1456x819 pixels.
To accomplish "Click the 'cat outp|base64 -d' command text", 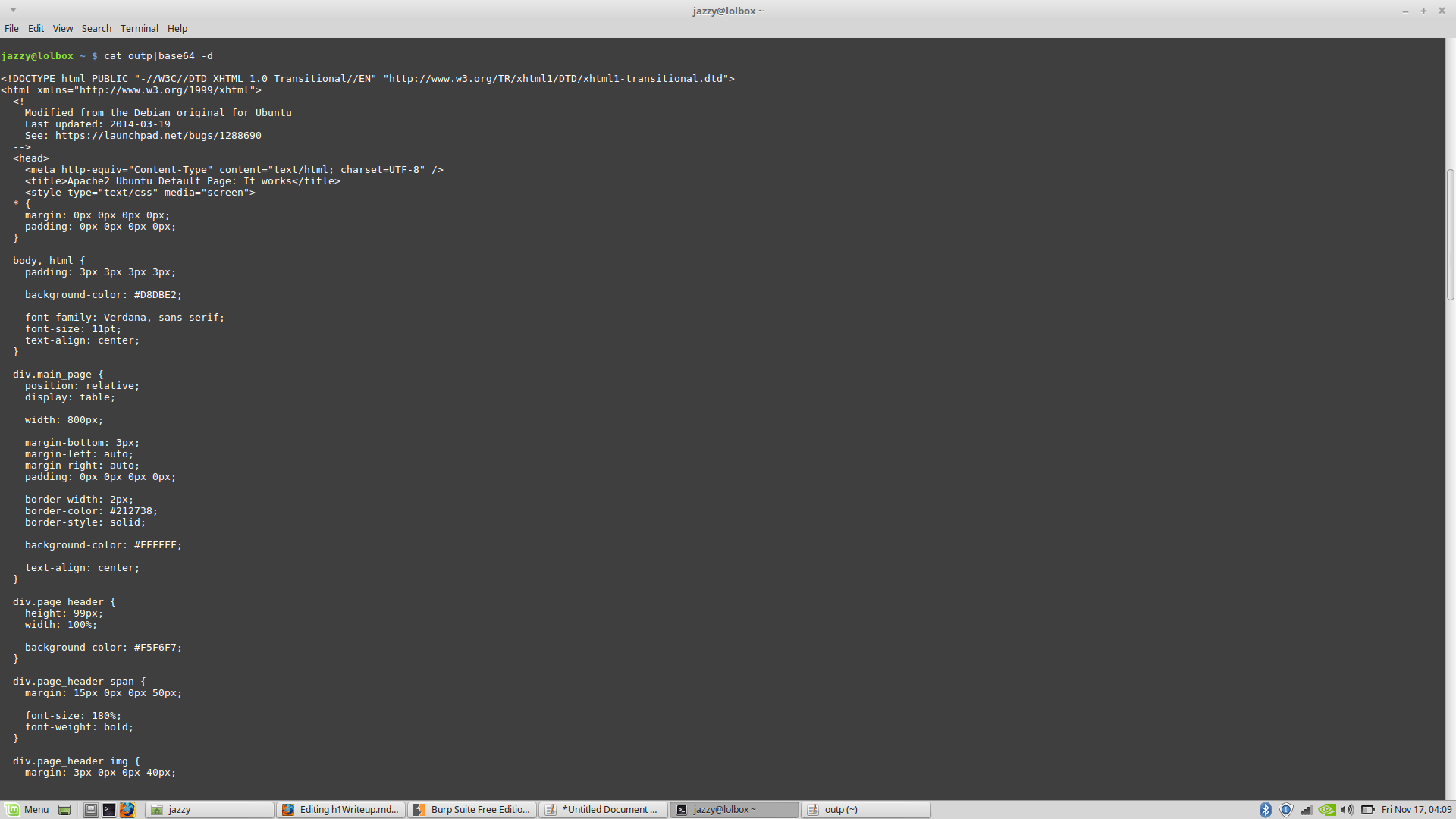I will pos(158,56).
